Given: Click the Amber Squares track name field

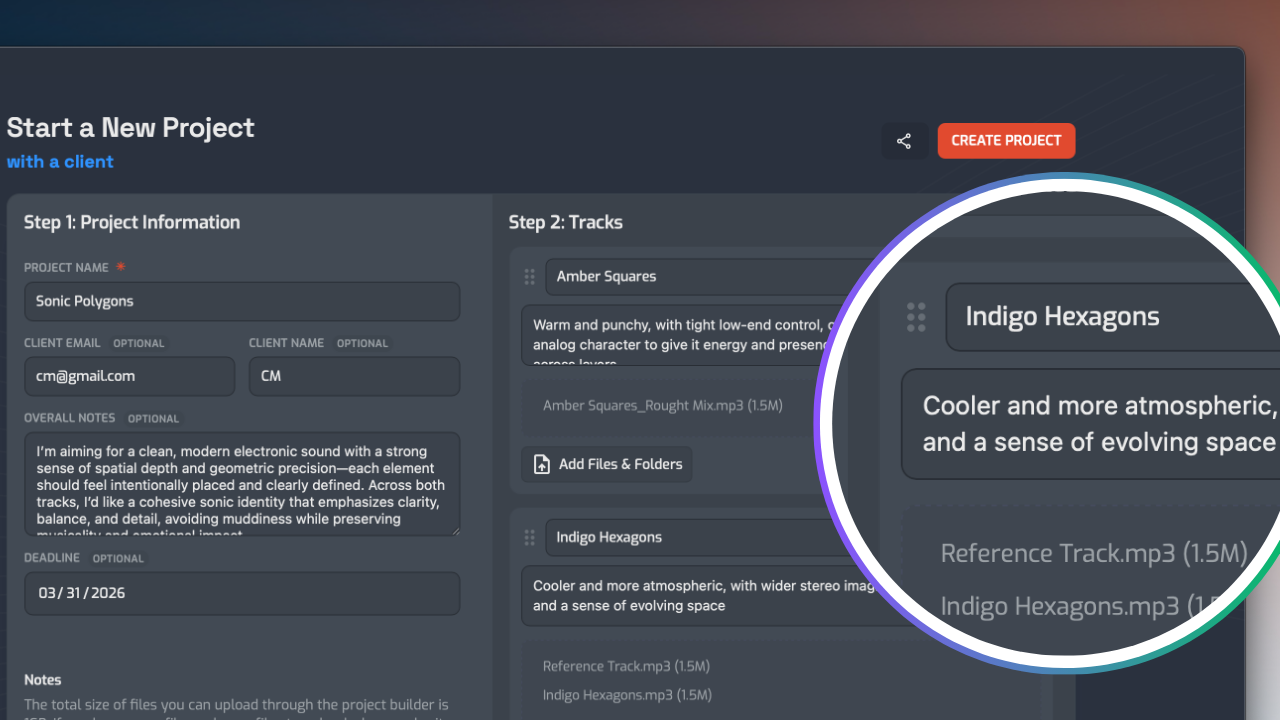Looking at the screenshot, I should [690, 277].
